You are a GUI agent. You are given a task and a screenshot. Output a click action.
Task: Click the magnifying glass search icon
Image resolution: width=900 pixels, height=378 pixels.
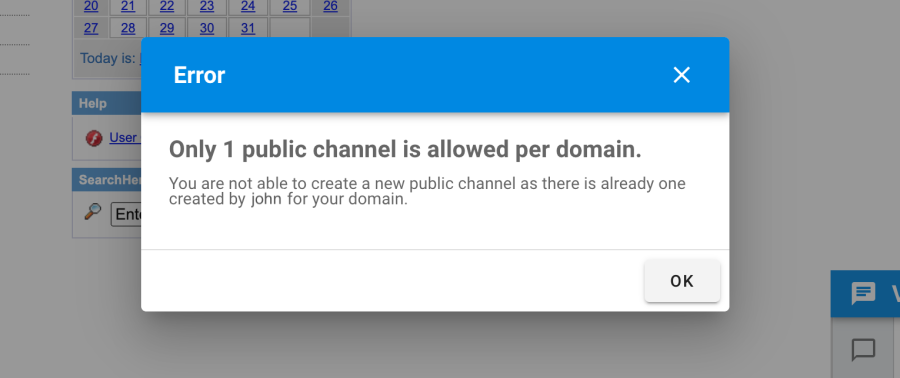(x=93, y=212)
